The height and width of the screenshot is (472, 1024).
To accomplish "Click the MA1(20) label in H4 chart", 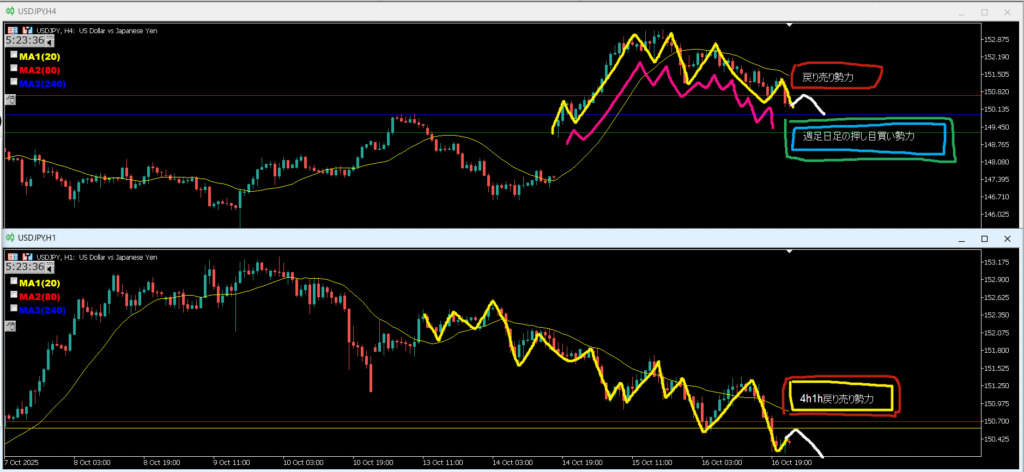I will tap(40, 57).
